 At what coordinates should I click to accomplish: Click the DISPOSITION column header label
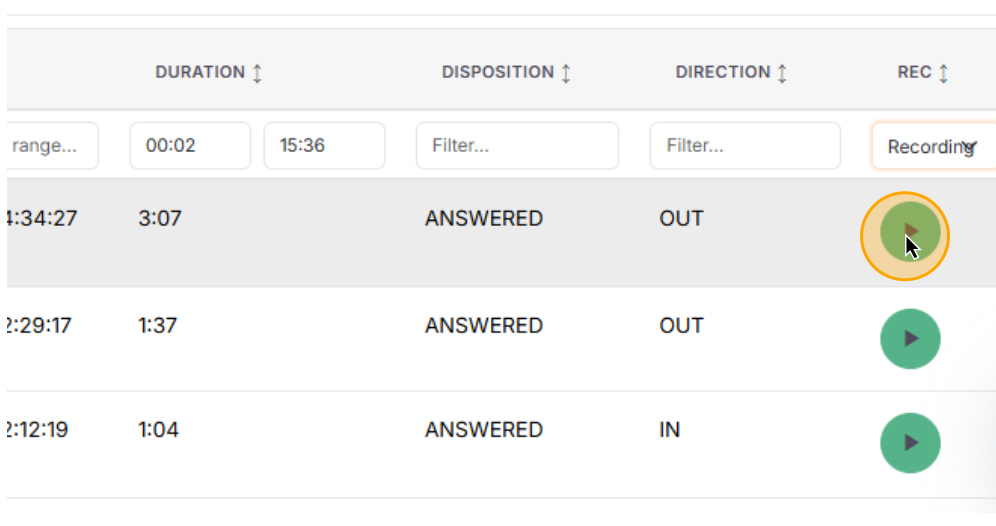[x=498, y=73]
